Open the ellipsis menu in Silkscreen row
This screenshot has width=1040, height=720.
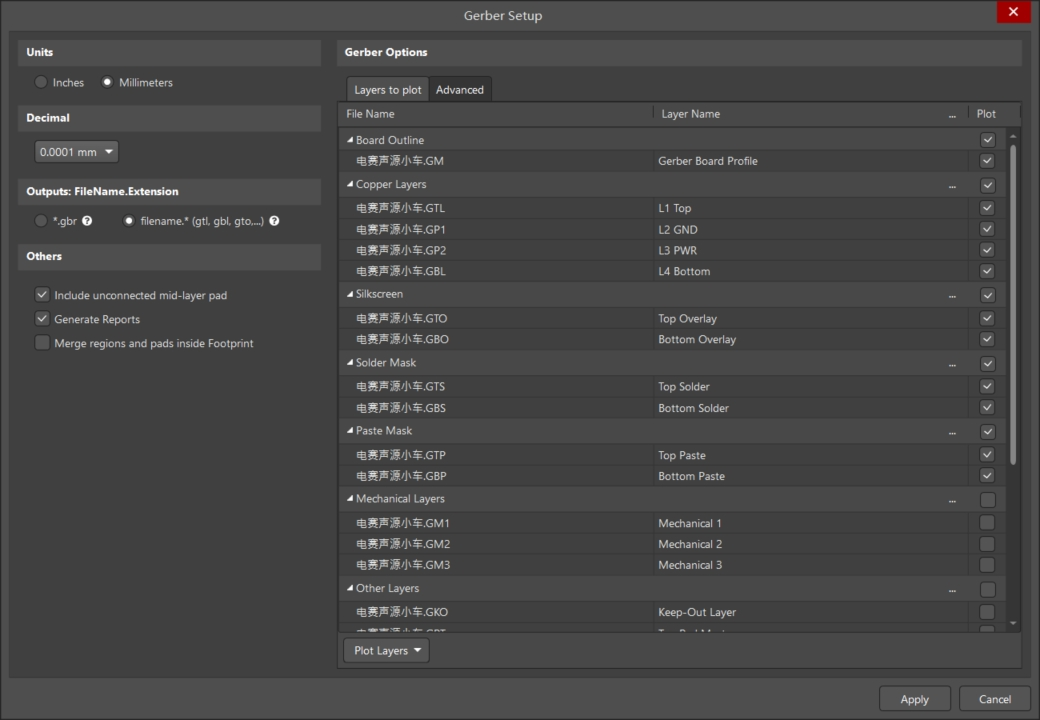coord(952,296)
